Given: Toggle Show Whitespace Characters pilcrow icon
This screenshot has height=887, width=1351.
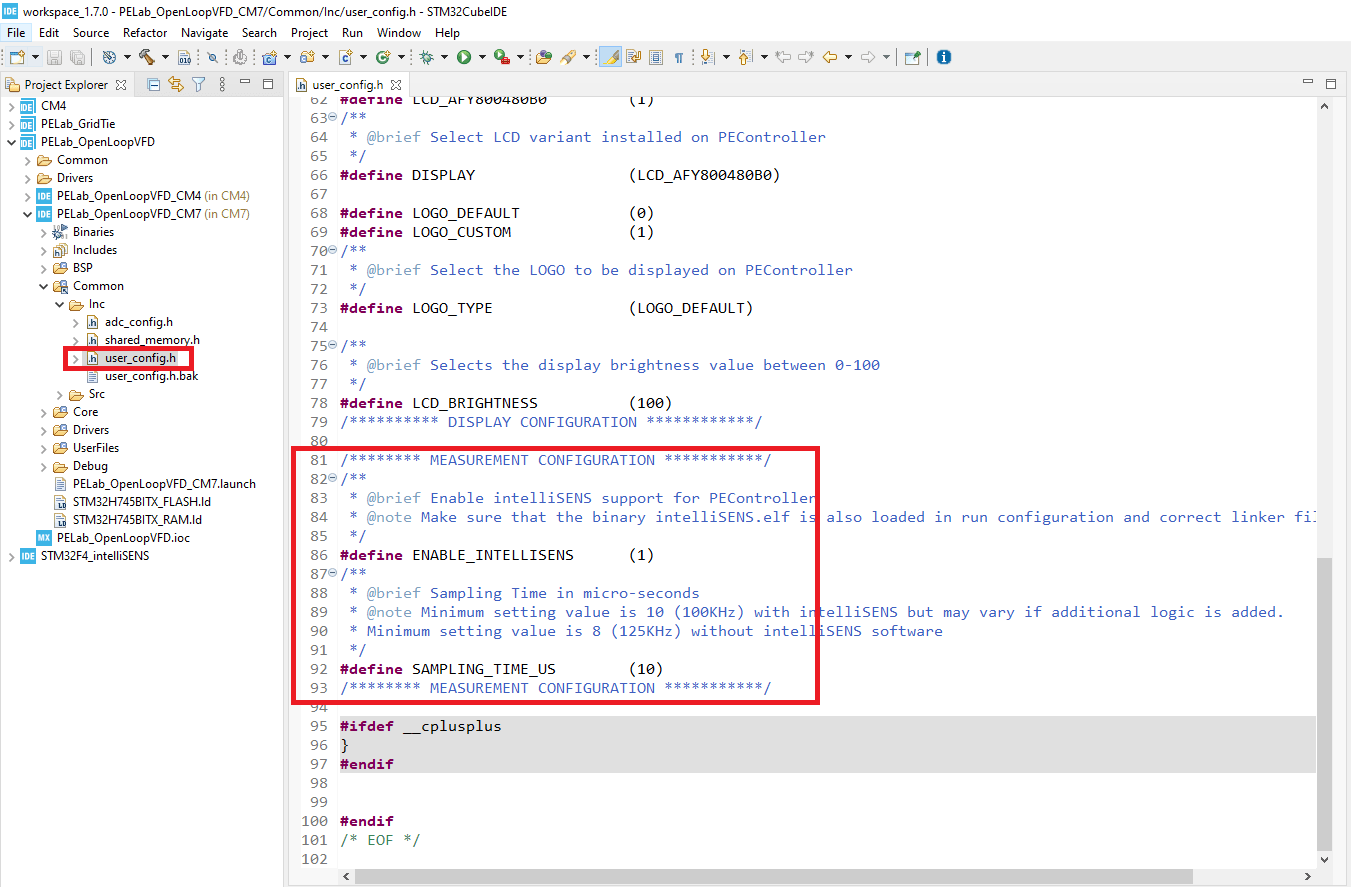Looking at the screenshot, I should coord(679,57).
